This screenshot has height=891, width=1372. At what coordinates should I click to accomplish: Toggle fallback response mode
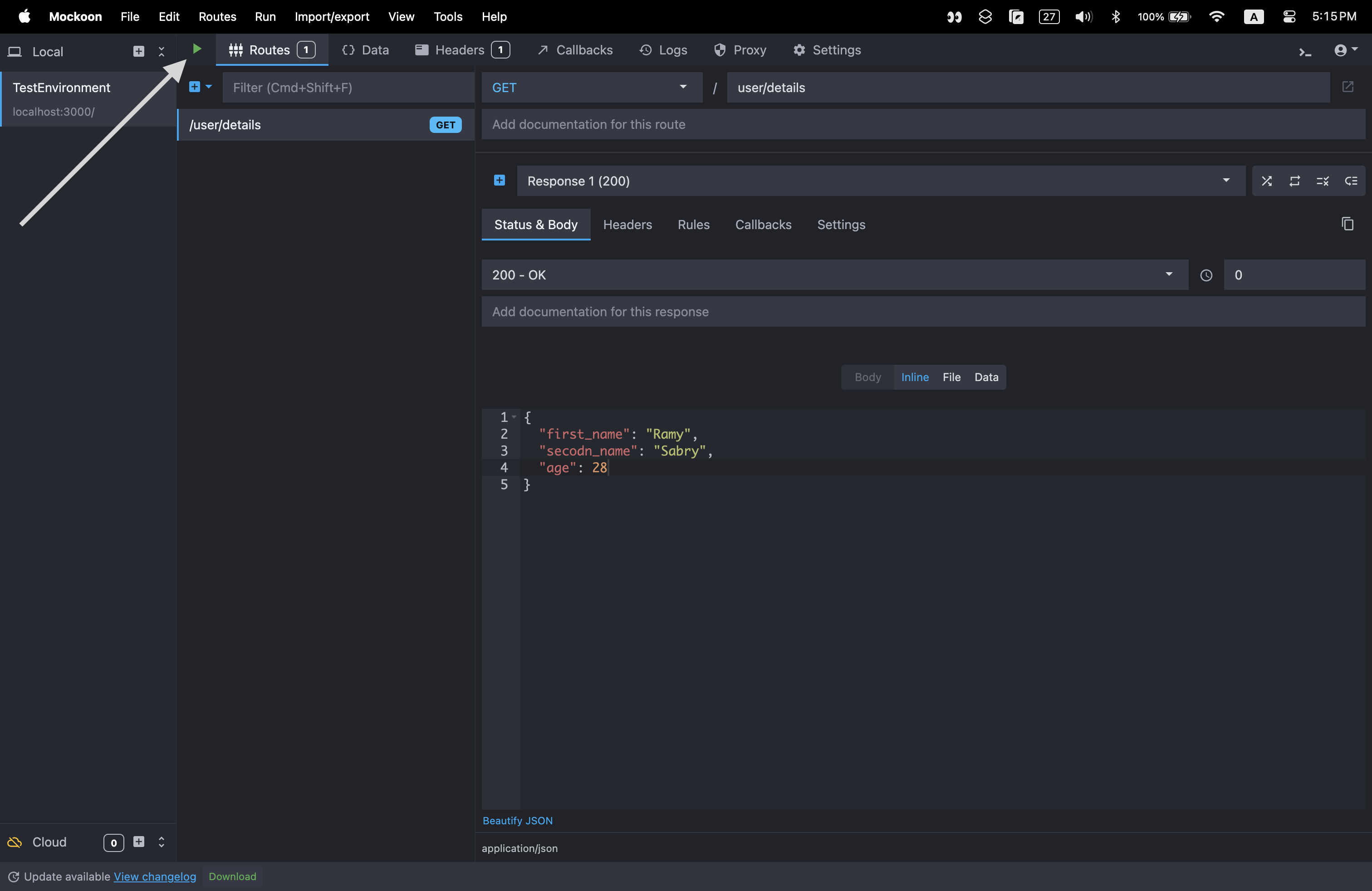tap(1351, 181)
